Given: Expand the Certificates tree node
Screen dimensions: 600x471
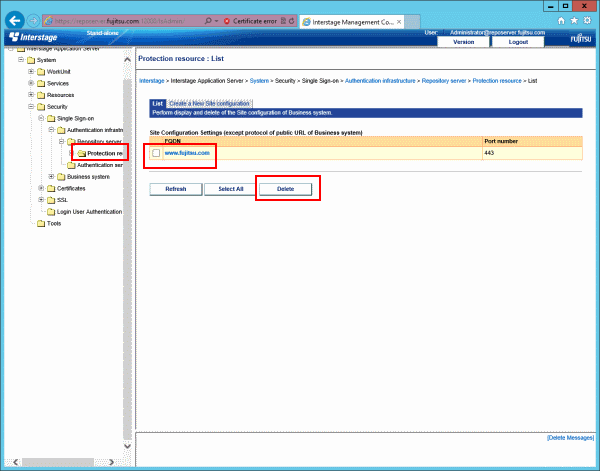Looking at the screenshot, I should [41, 188].
